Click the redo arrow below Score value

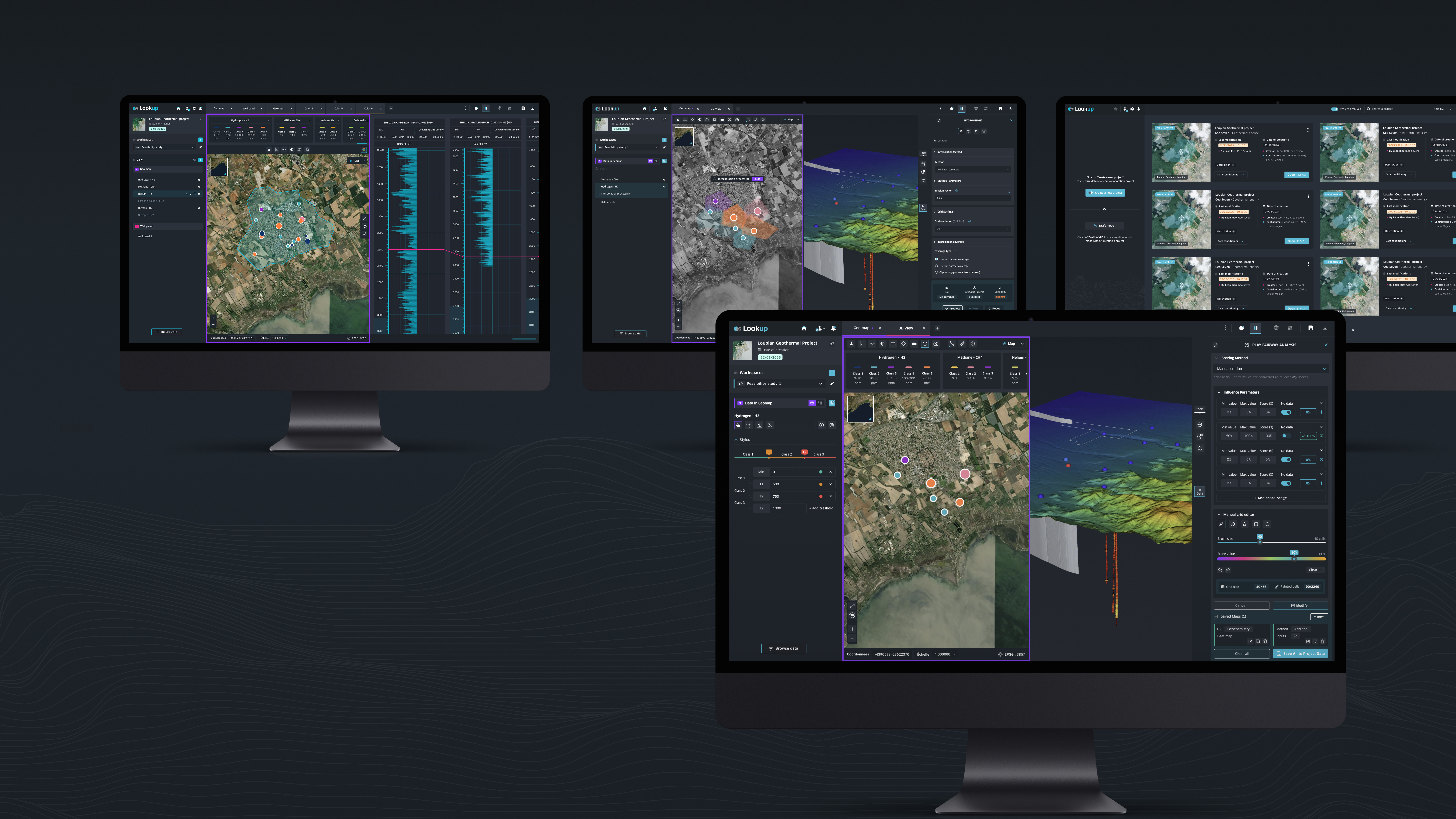click(x=1228, y=570)
